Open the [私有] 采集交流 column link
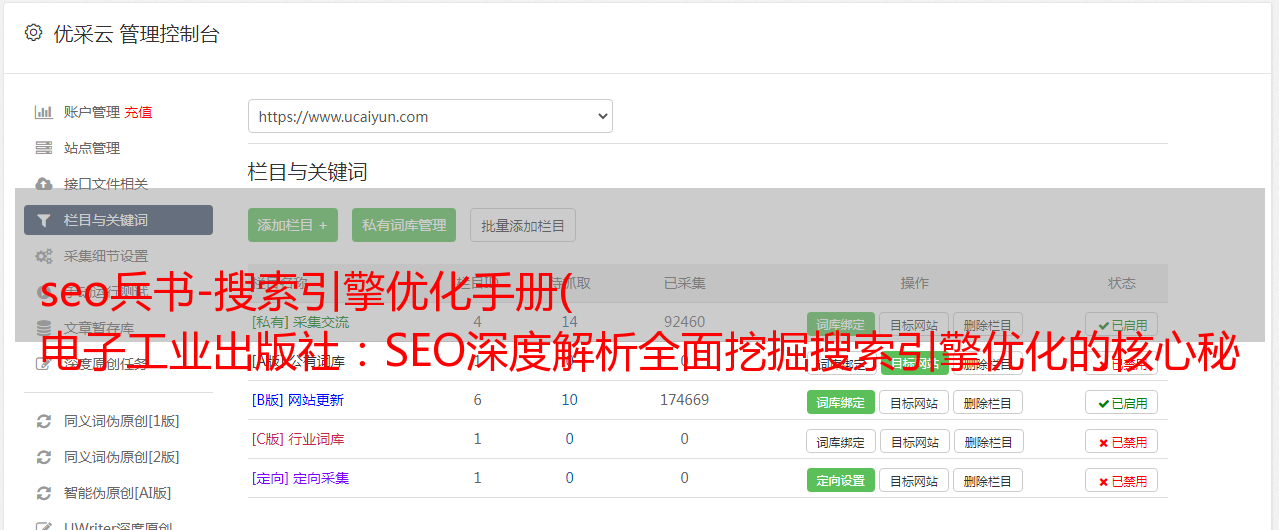Image resolution: width=1279 pixels, height=530 pixels. coord(300,322)
